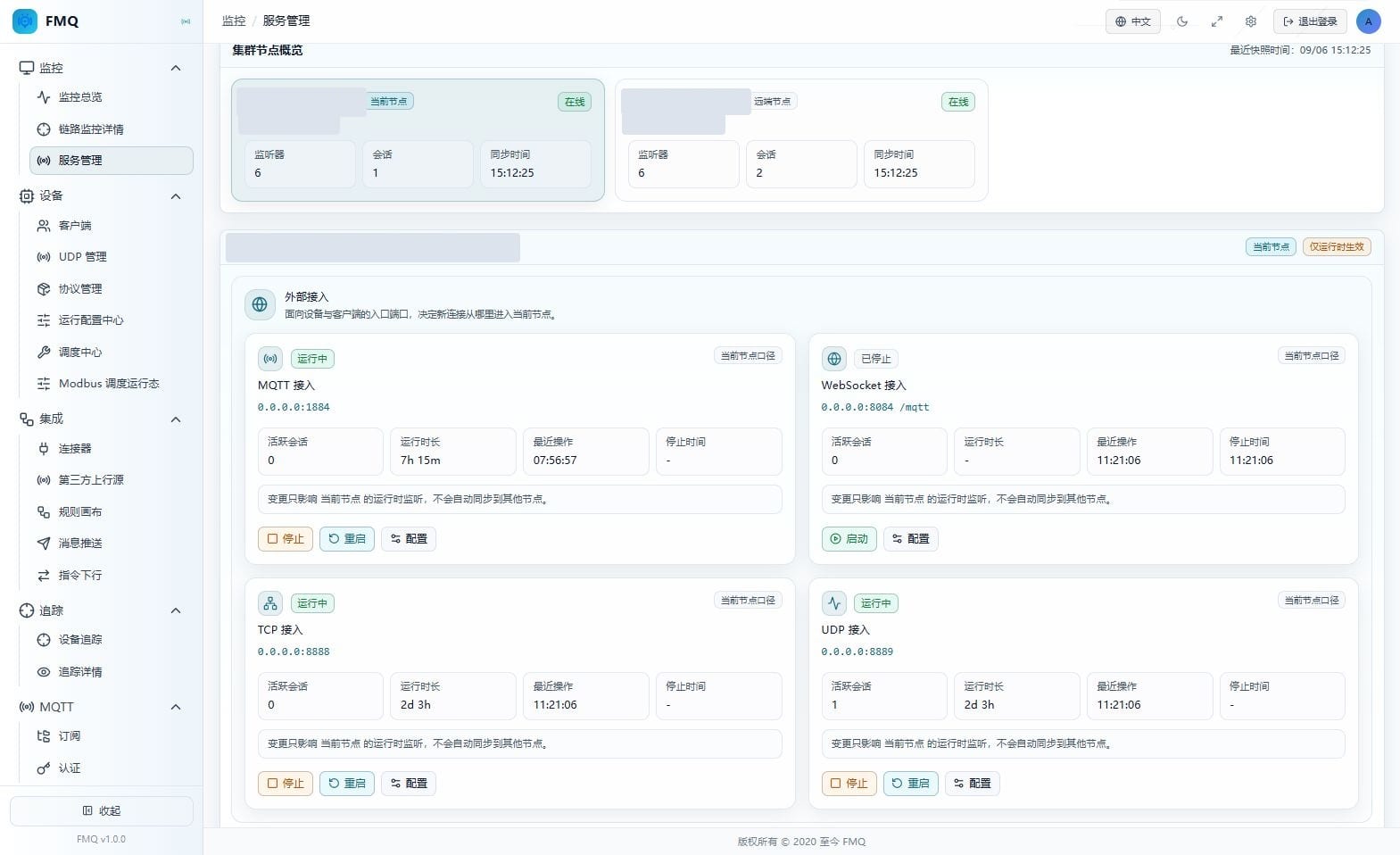Click 退出登录 button

pyautogui.click(x=1310, y=21)
